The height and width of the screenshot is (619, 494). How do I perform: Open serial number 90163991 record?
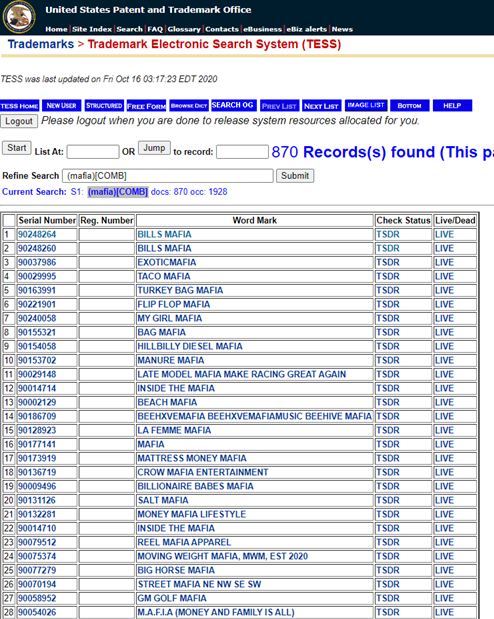37,291
